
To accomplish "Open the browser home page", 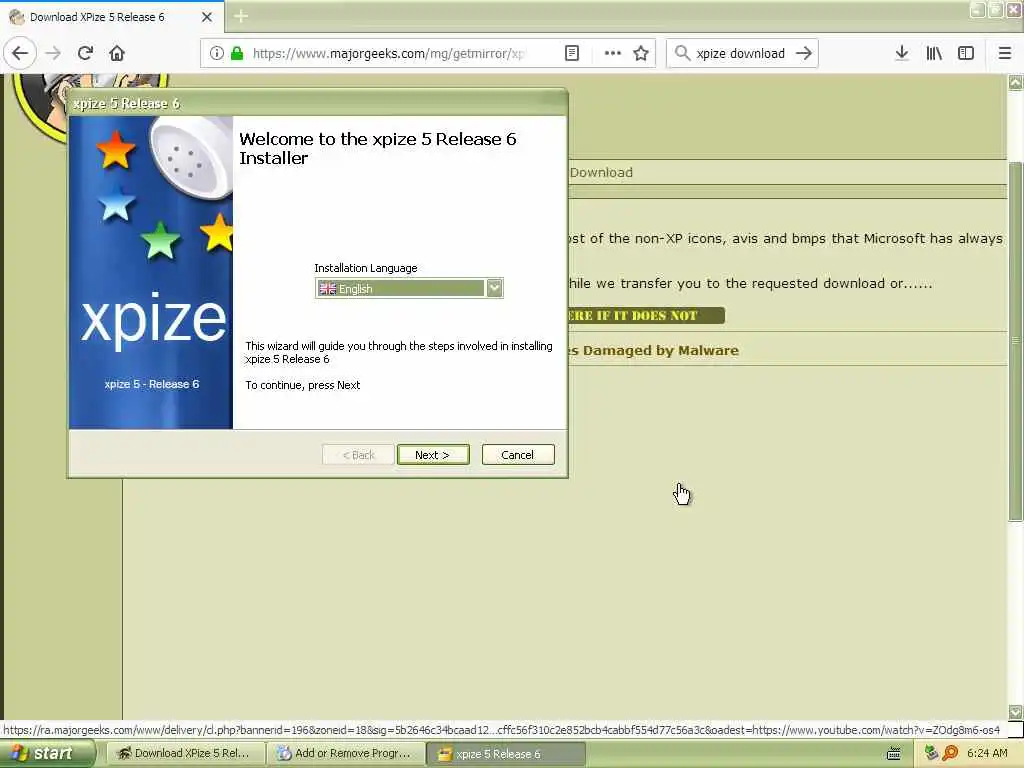I will [117, 53].
